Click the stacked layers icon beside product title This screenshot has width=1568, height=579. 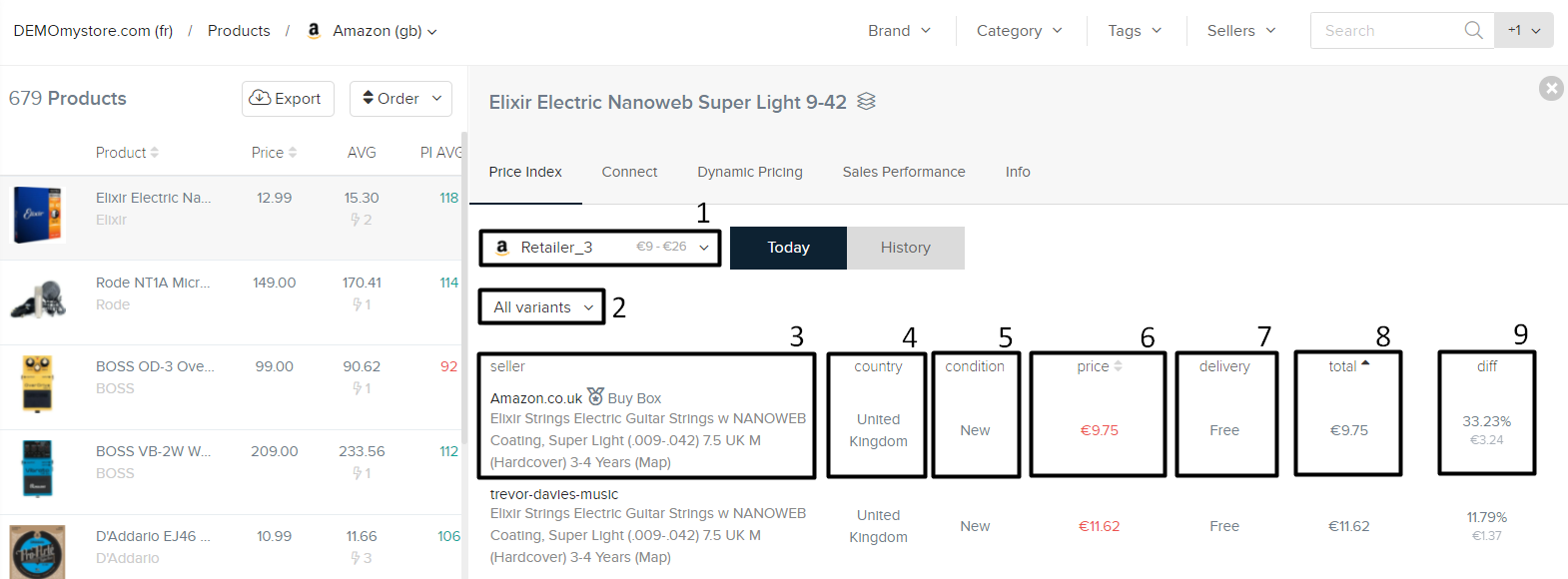pyautogui.click(x=866, y=101)
